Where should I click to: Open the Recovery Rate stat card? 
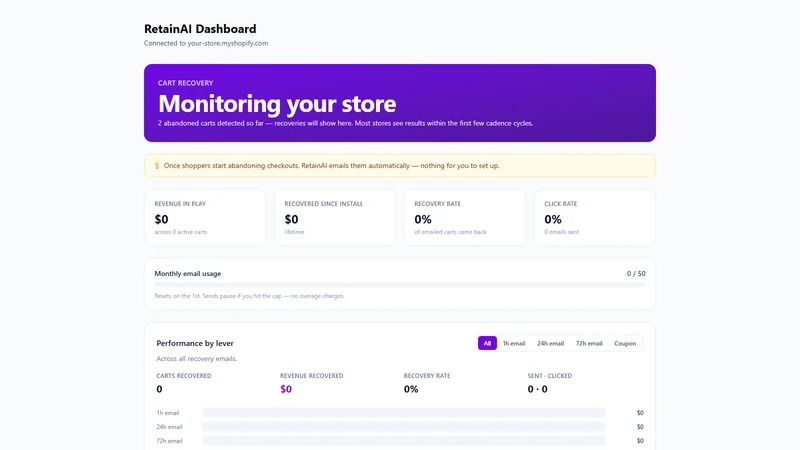pos(465,217)
